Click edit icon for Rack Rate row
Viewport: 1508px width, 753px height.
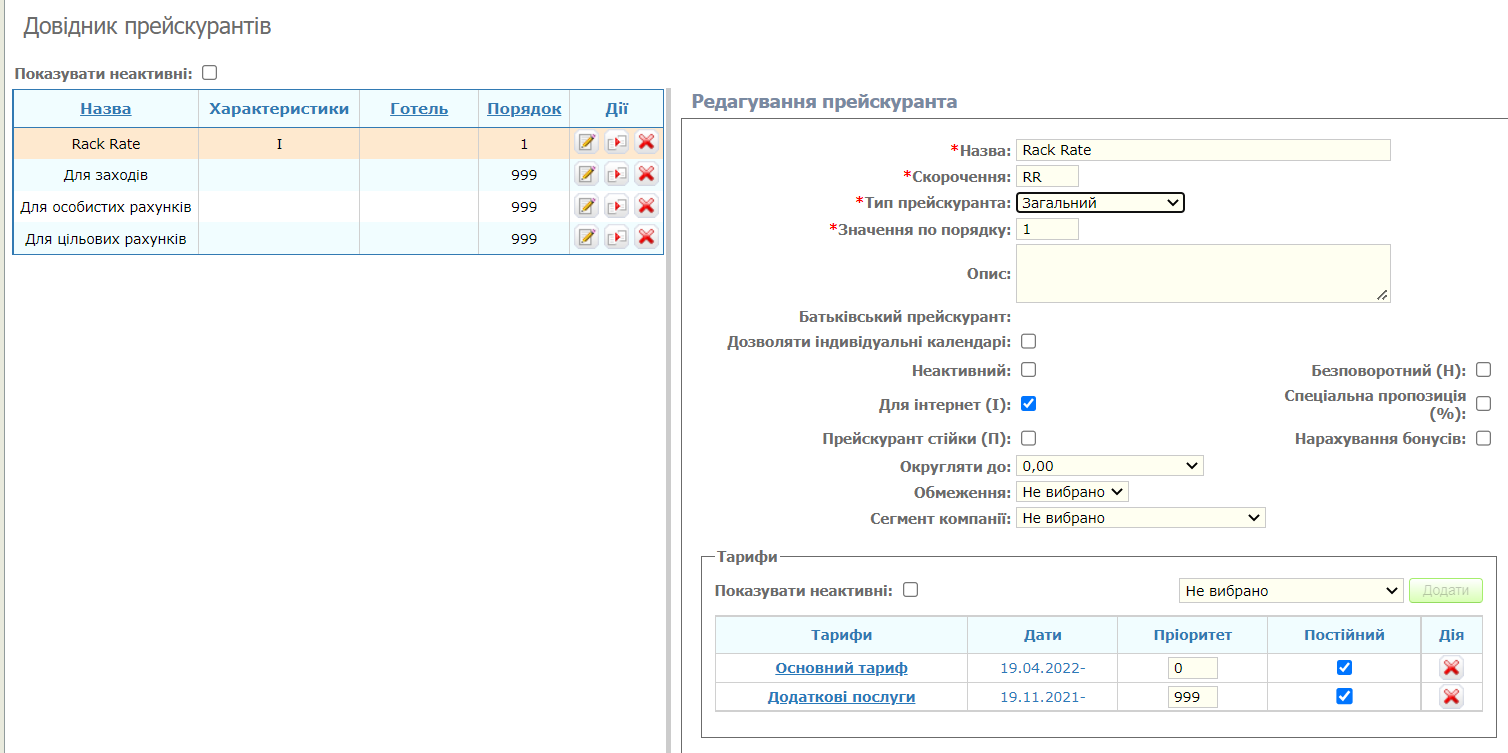pos(586,143)
